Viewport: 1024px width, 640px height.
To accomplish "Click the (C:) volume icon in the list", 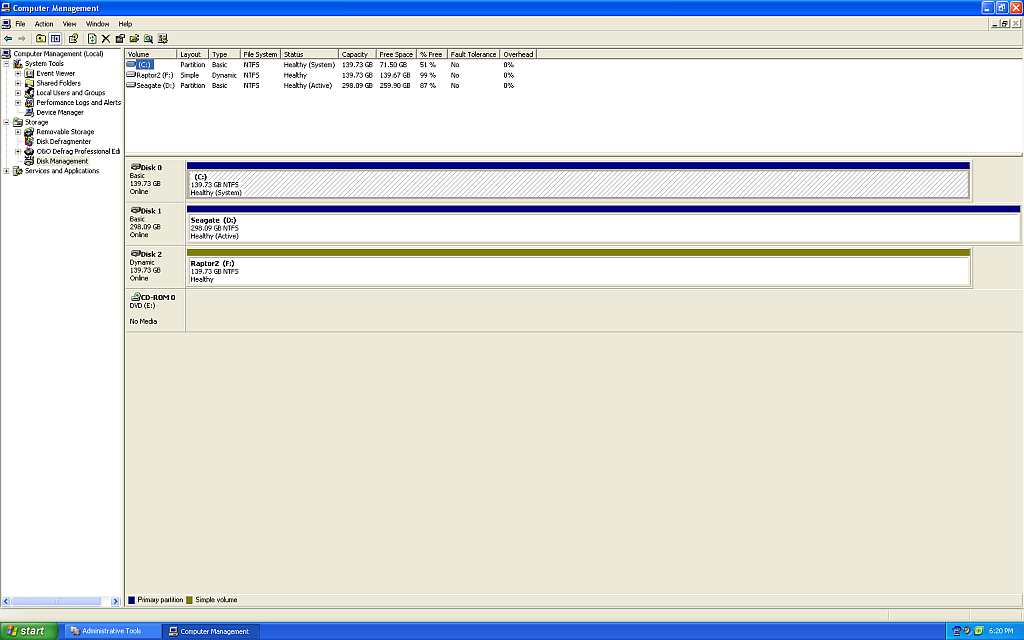I will point(131,64).
